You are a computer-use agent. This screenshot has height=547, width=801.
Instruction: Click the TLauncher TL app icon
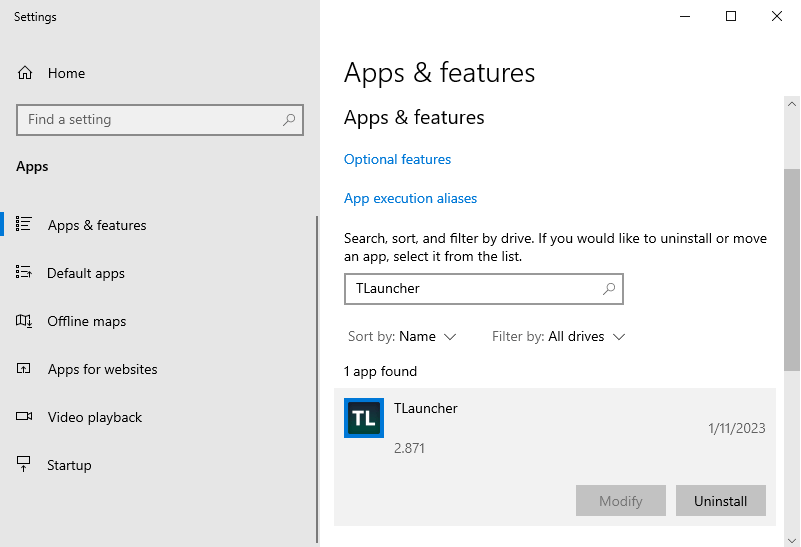[364, 418]
